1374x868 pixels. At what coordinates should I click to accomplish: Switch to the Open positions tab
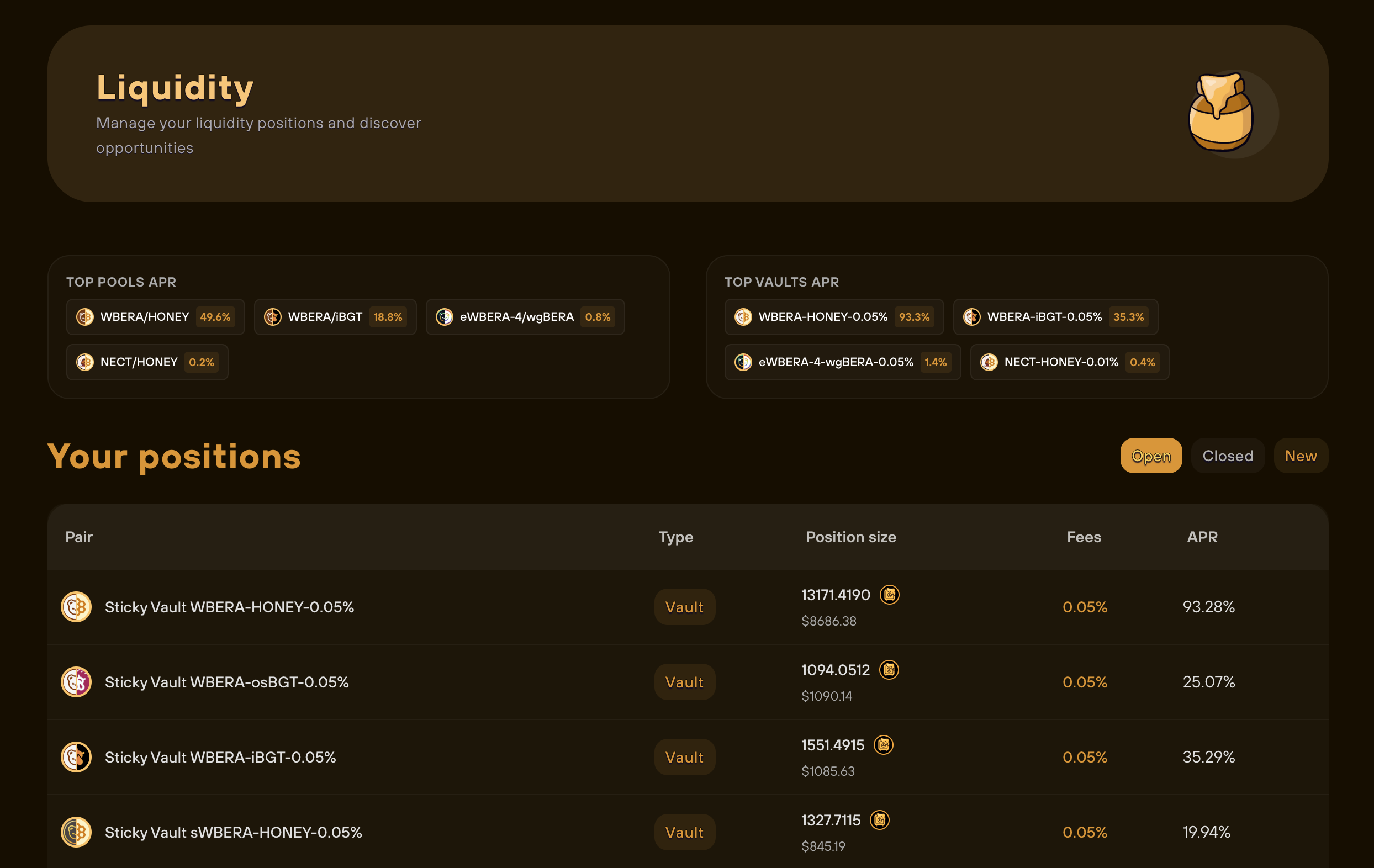point(1150,456)
